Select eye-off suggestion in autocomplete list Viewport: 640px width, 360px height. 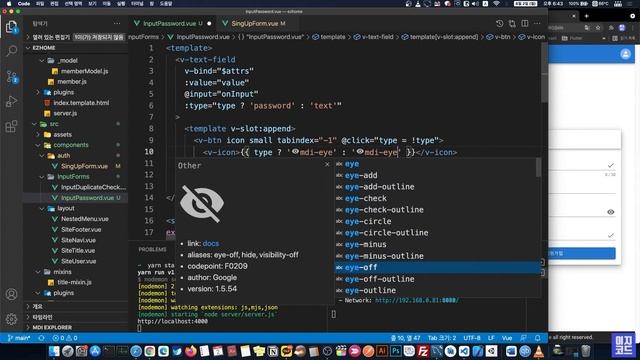pos(437,267)
